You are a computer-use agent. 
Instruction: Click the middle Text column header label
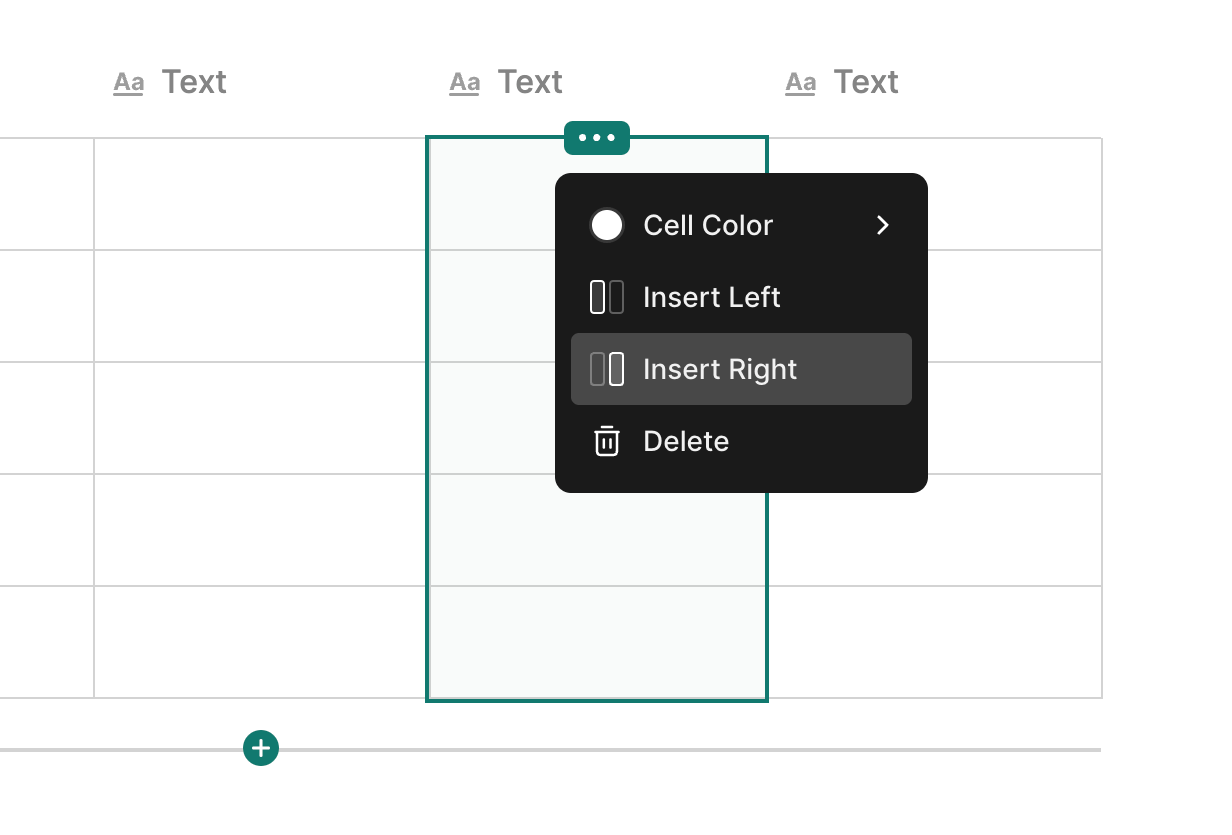pyautogui.click(x=530, y=82)
